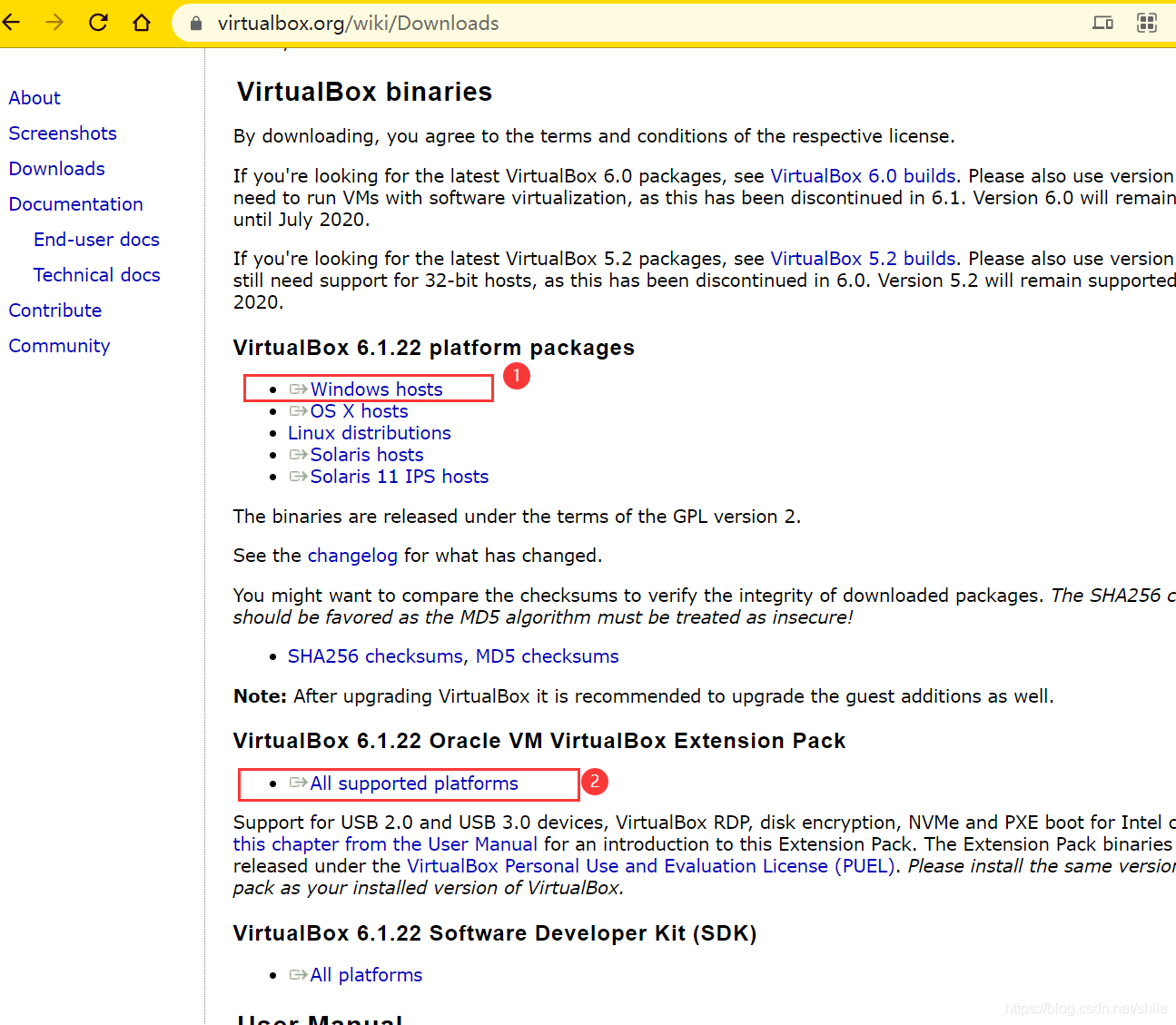This screenshot has width=1176, height=1025.
Task: Open the Contribute sidebar link
Action: coord(54,310)
